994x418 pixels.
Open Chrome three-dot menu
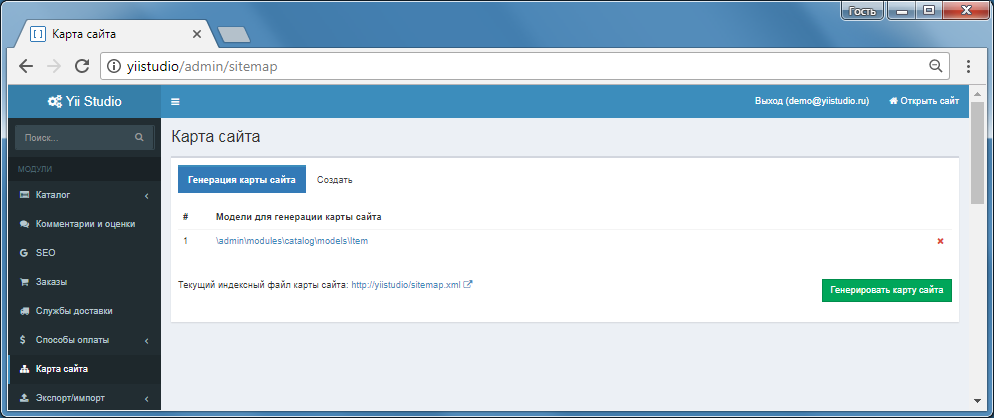[968, 66]
